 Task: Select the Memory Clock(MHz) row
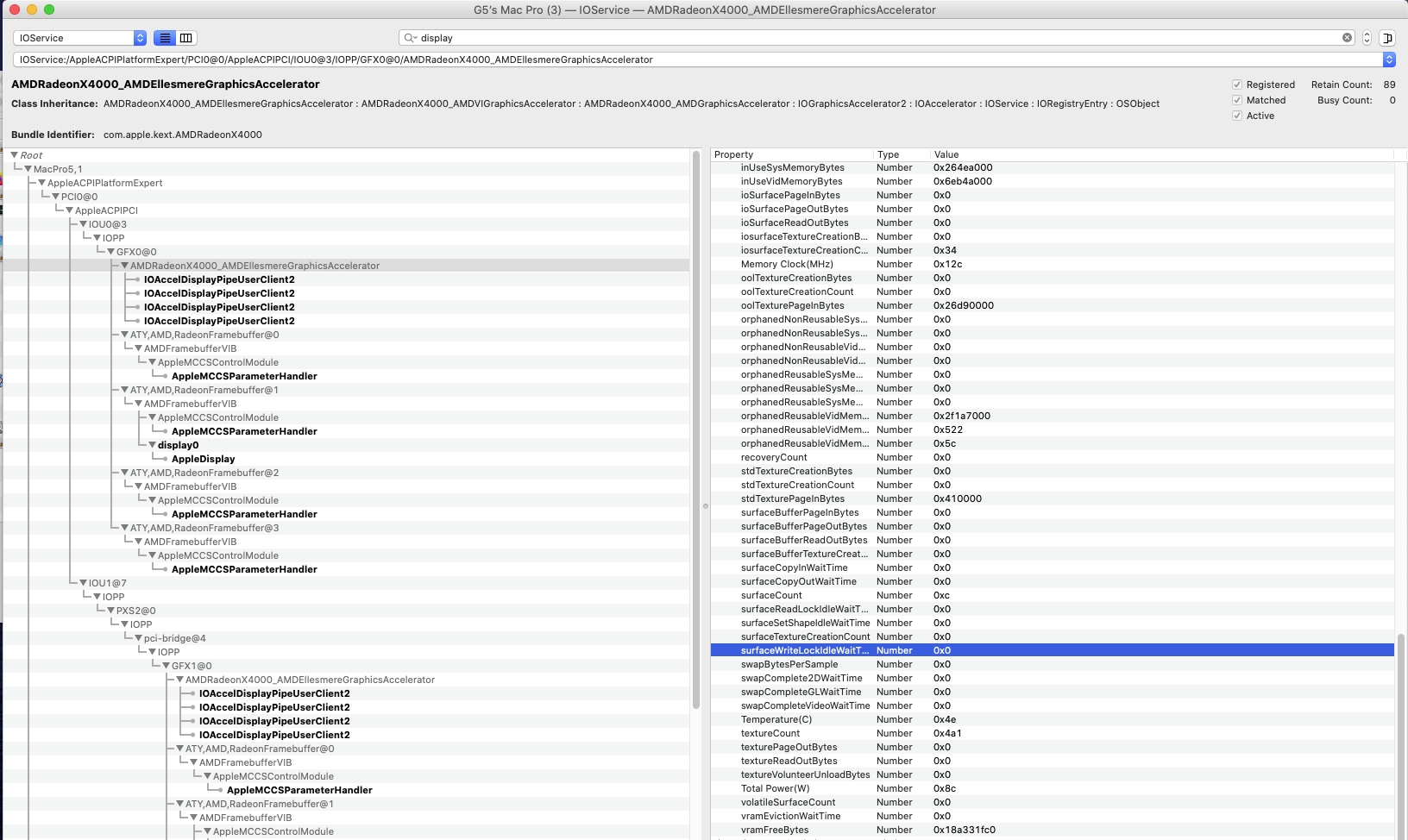click(1052, 264)
